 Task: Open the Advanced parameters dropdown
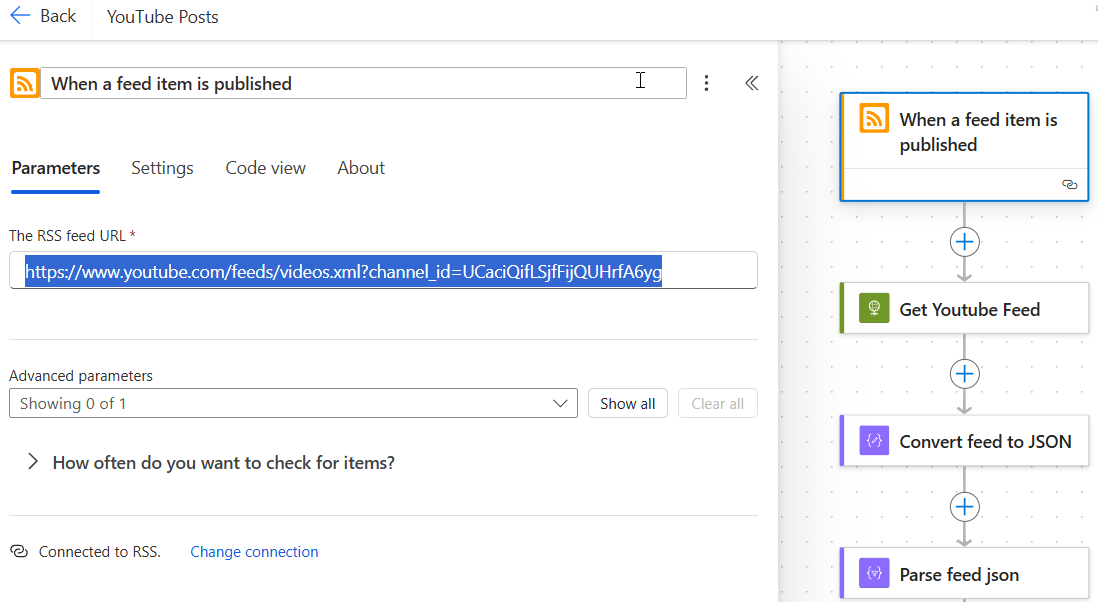[293, 403]
